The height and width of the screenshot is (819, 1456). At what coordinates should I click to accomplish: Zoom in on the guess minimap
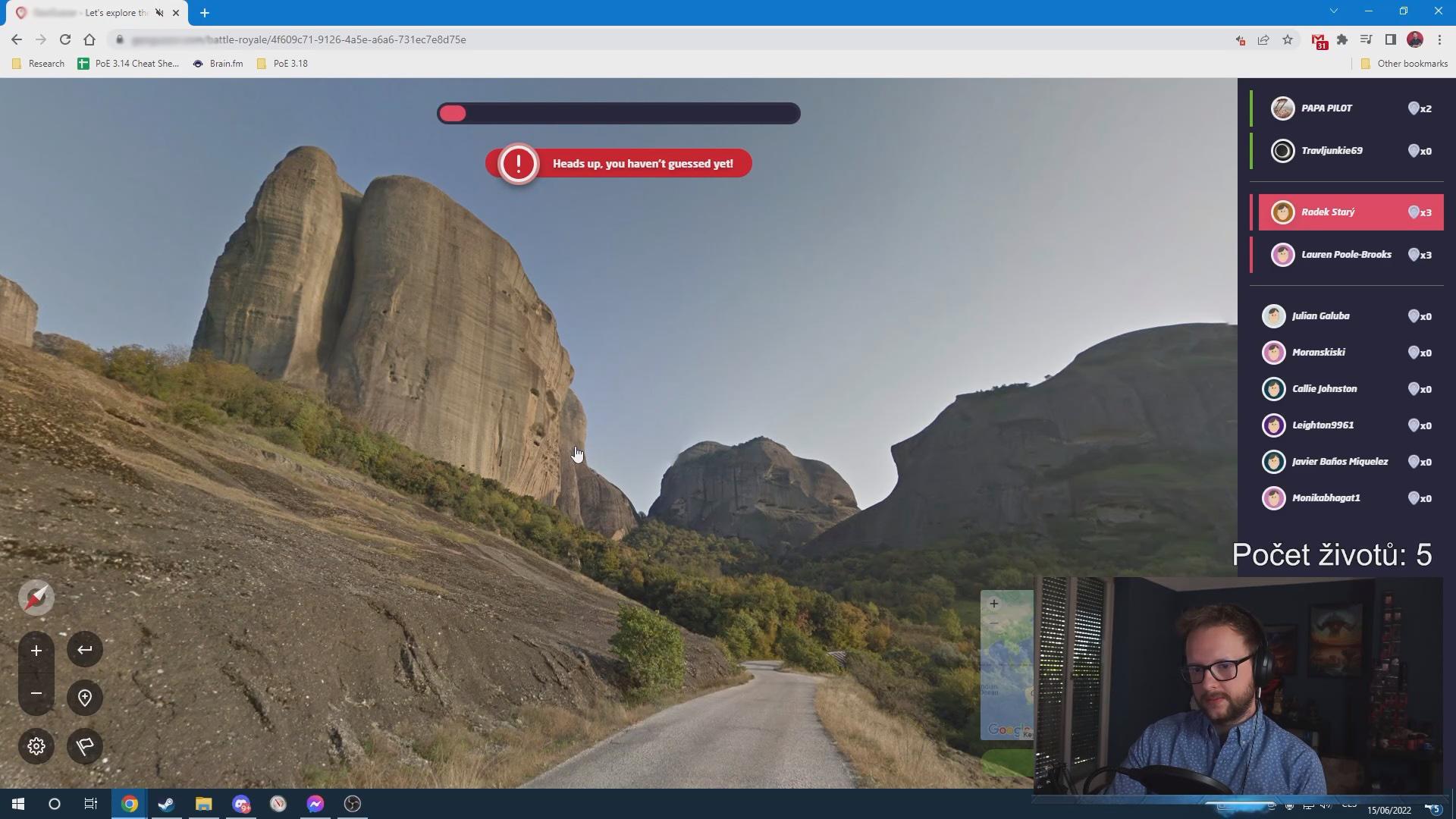993,604
